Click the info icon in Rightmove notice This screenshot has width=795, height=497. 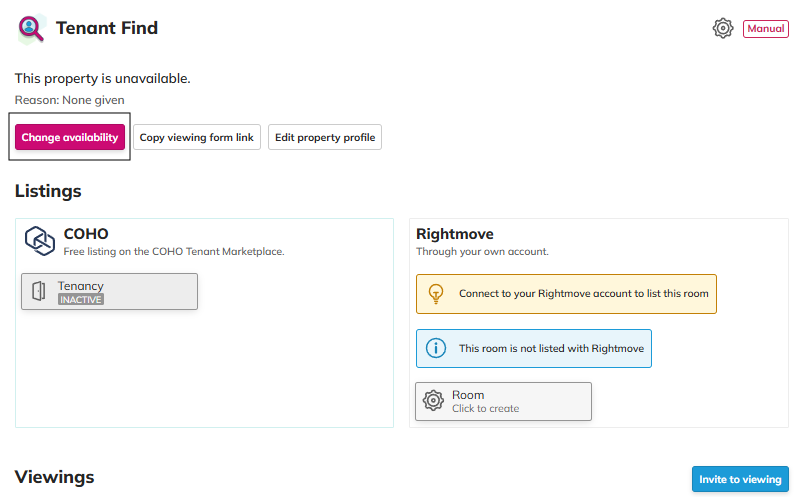(x=435, y=348)
